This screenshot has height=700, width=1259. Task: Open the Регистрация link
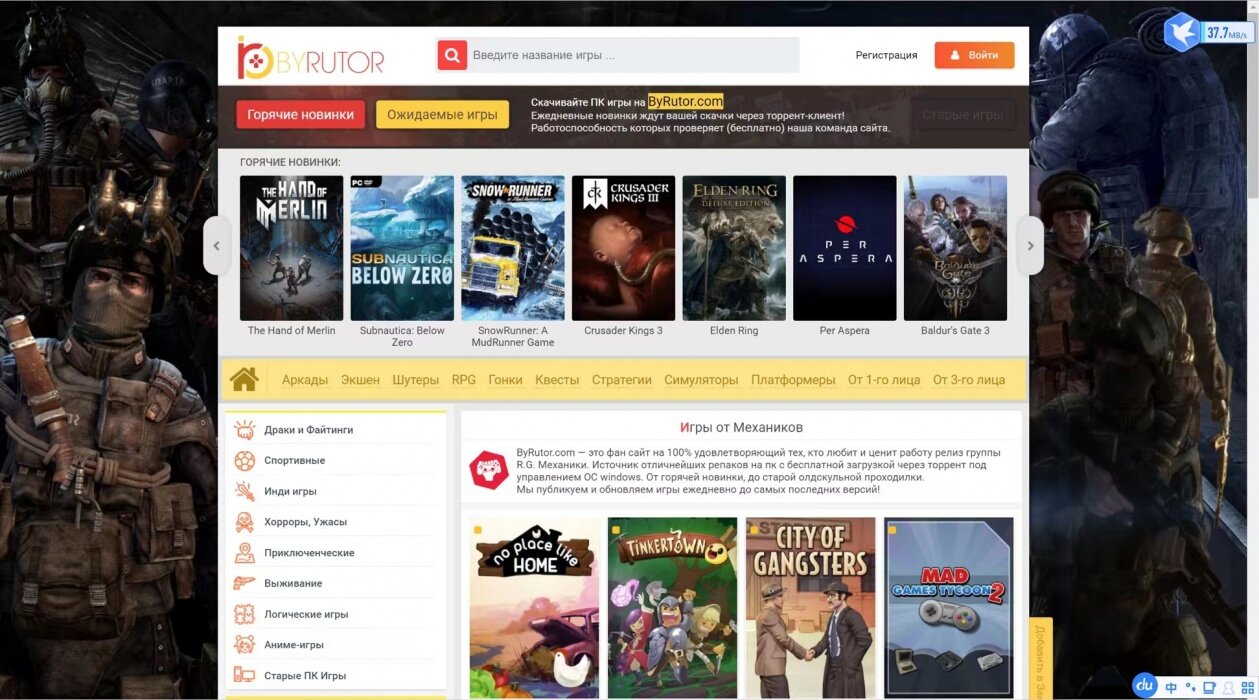coord(886,55)
